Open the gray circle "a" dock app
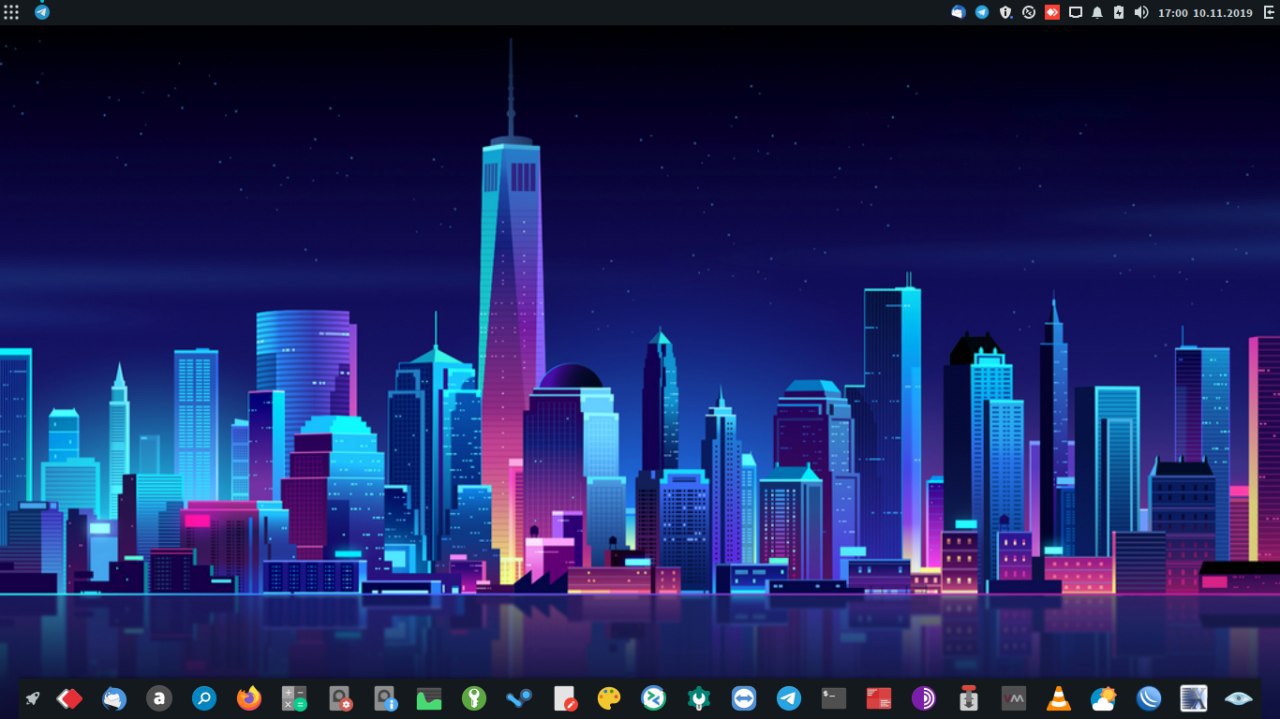Image resolution: width=1280 pixels, height=719 pixels. [x=159, y=698]
